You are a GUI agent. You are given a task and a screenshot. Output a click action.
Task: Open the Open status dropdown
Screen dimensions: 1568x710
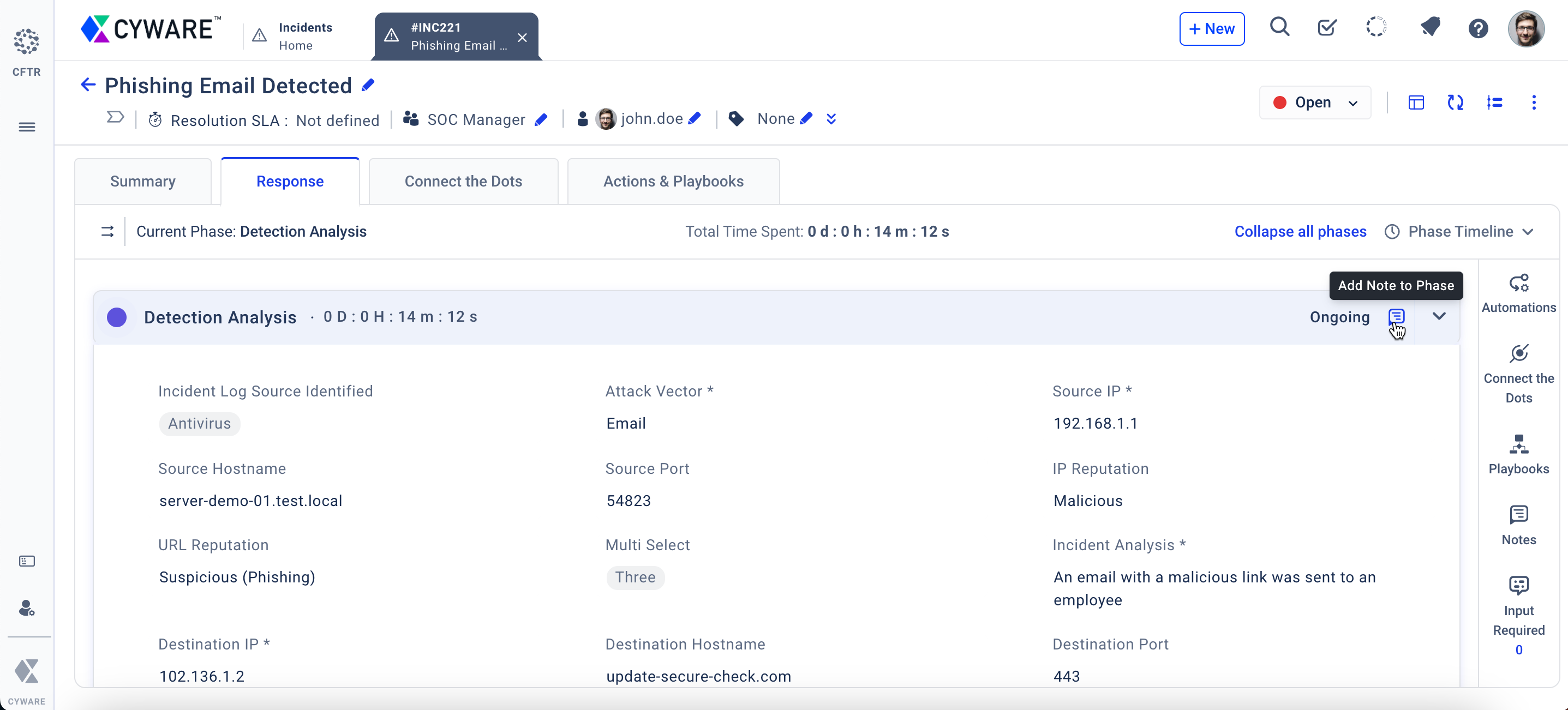click(x=1315, y=102)
